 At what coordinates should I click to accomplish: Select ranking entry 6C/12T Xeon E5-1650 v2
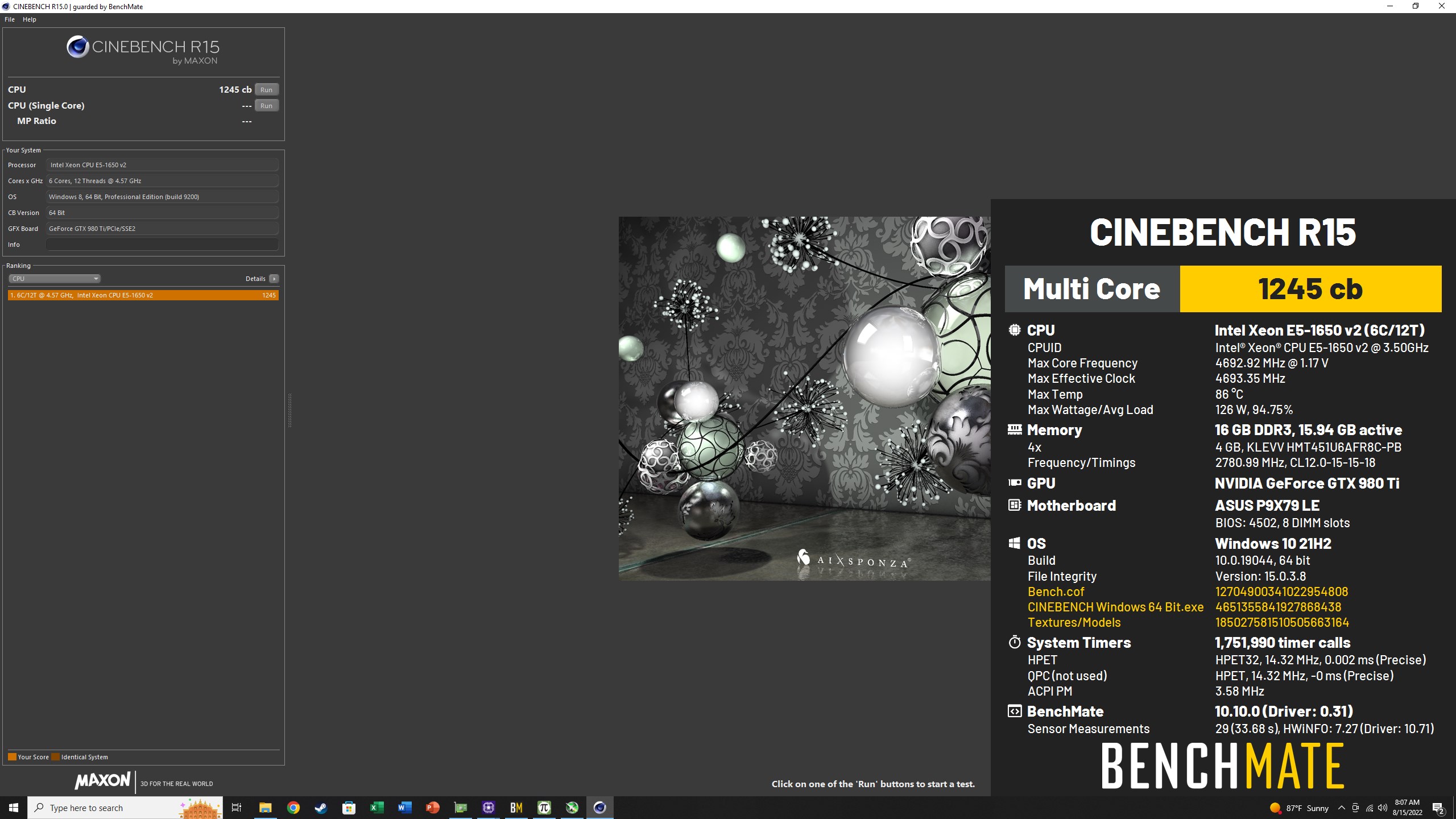[x=143, y=295]
